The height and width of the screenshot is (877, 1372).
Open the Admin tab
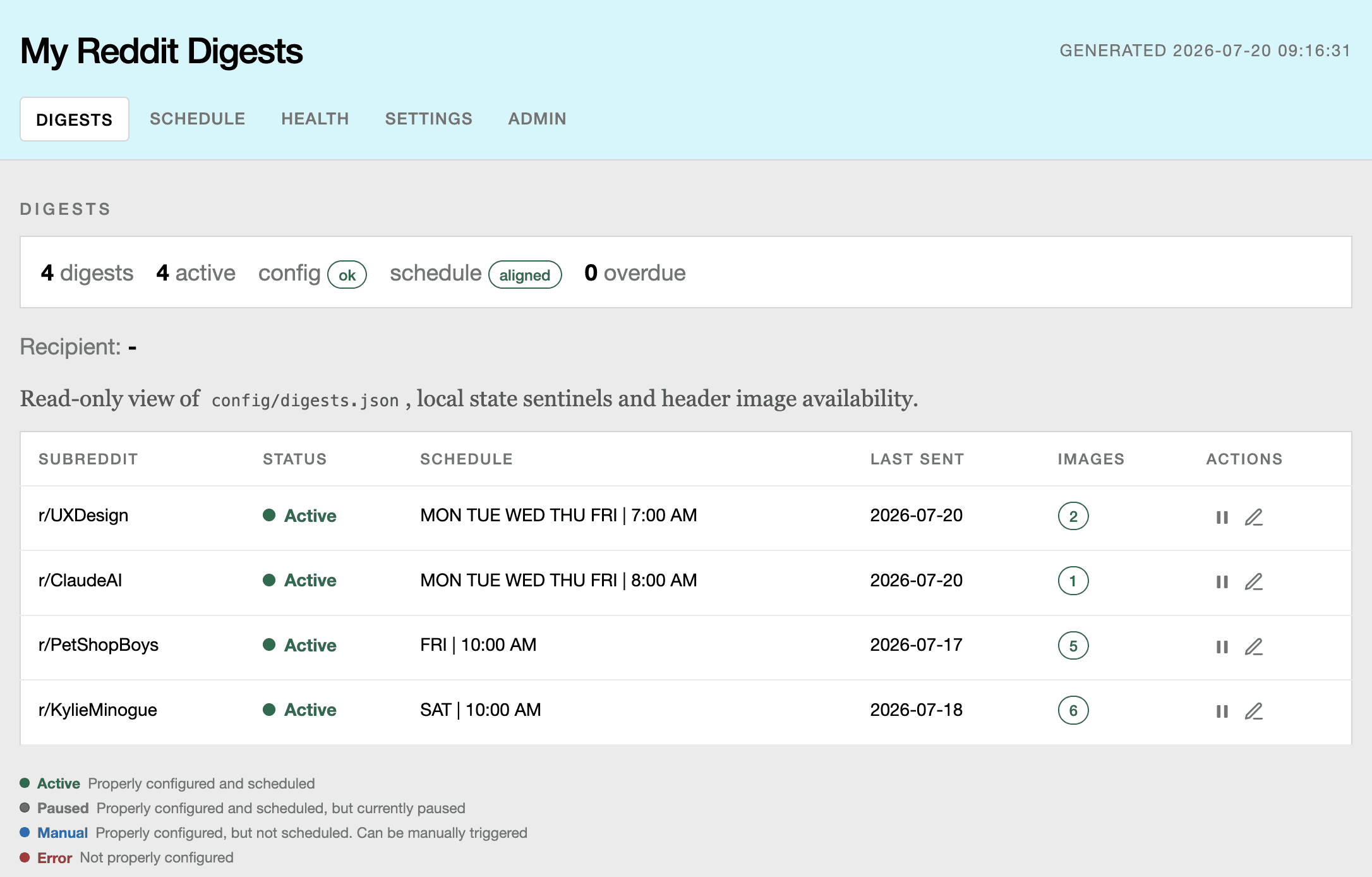pos(538,119)
